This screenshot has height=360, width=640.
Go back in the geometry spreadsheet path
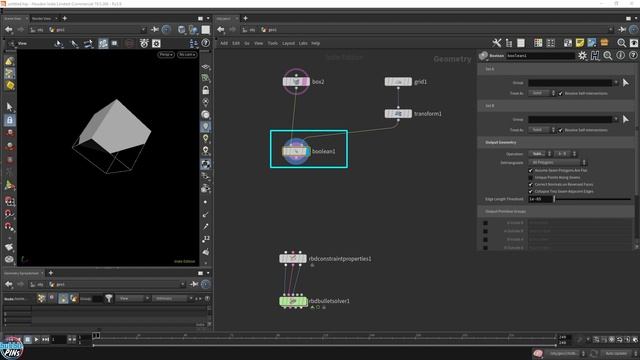(9, 284)
